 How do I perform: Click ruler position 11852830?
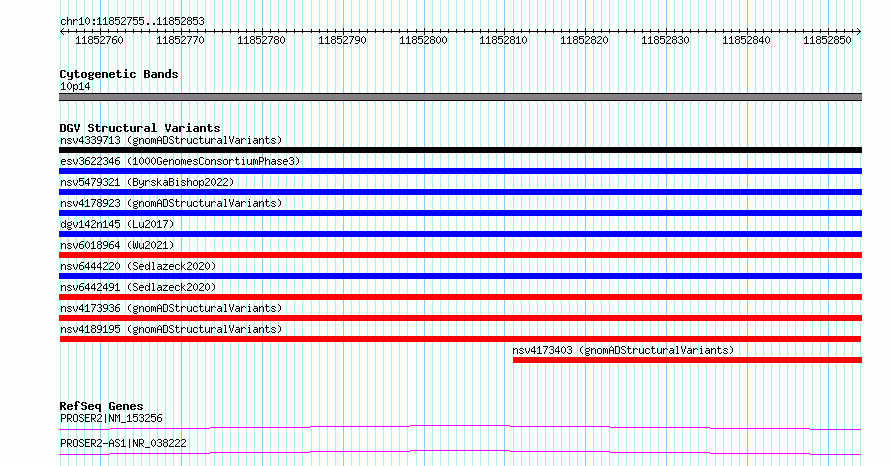(x=665, y=40)
